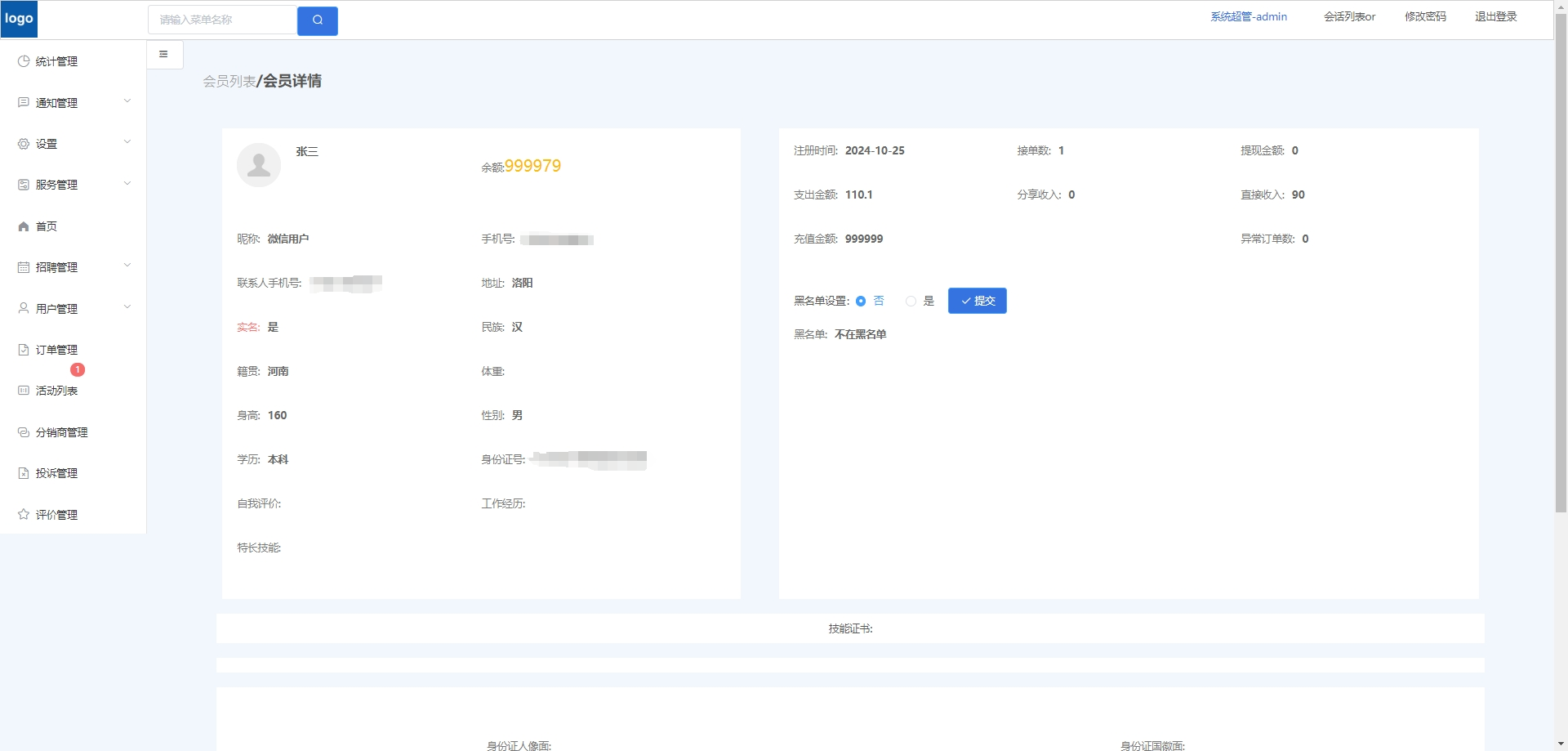Expand the 用户管理 submenu arrow
The image size is (1568, 751).
(x=127, y=307)
